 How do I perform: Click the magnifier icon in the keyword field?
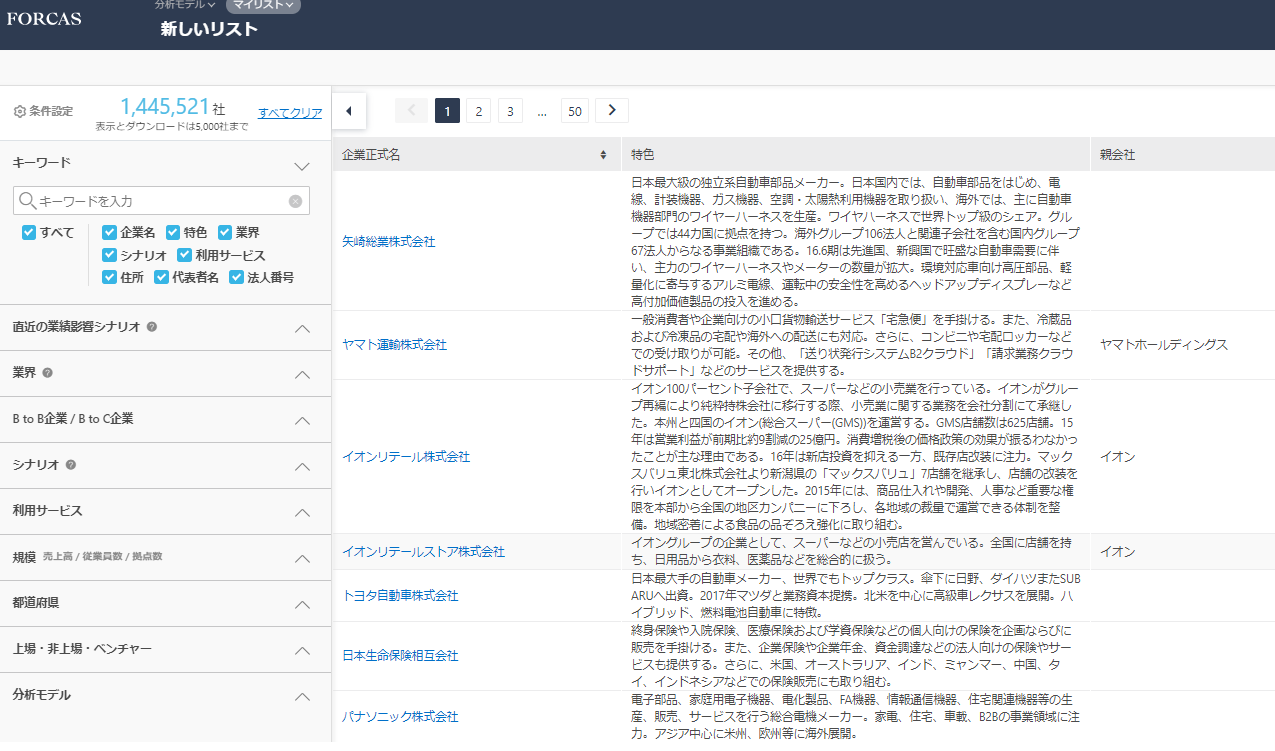tap(27, 200)
